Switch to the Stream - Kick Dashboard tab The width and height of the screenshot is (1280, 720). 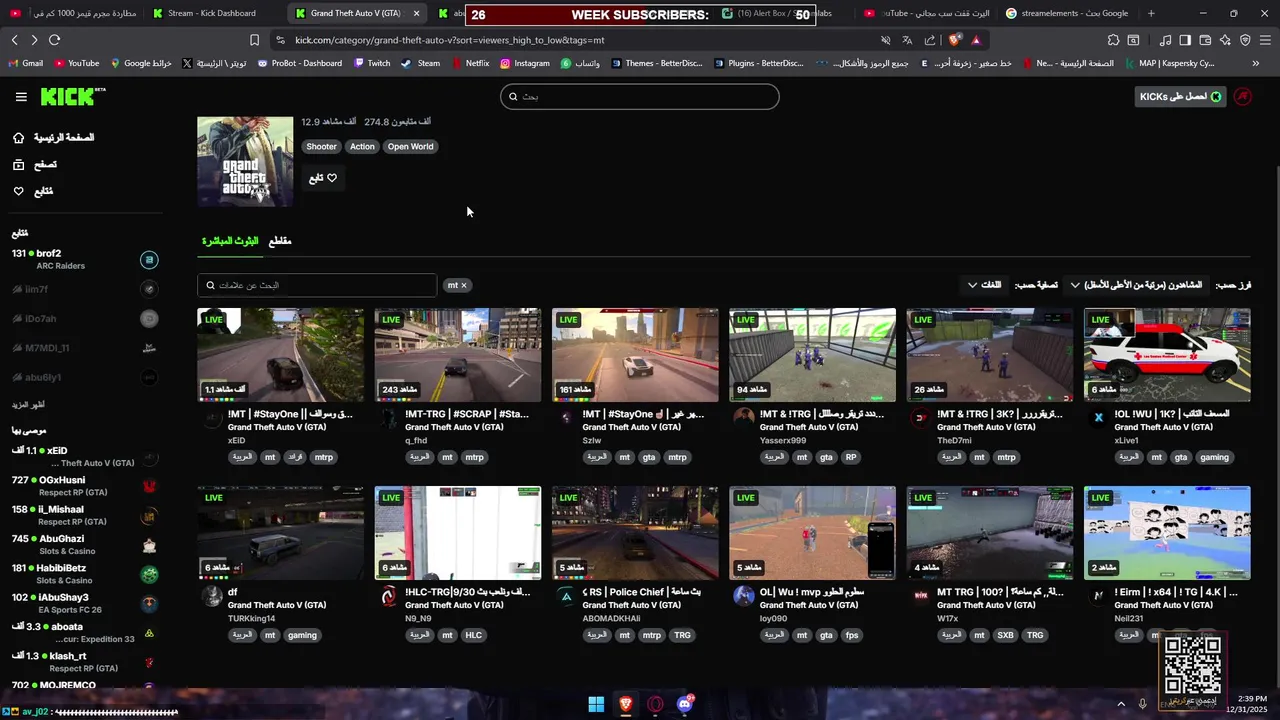click(x=211, y=13)
